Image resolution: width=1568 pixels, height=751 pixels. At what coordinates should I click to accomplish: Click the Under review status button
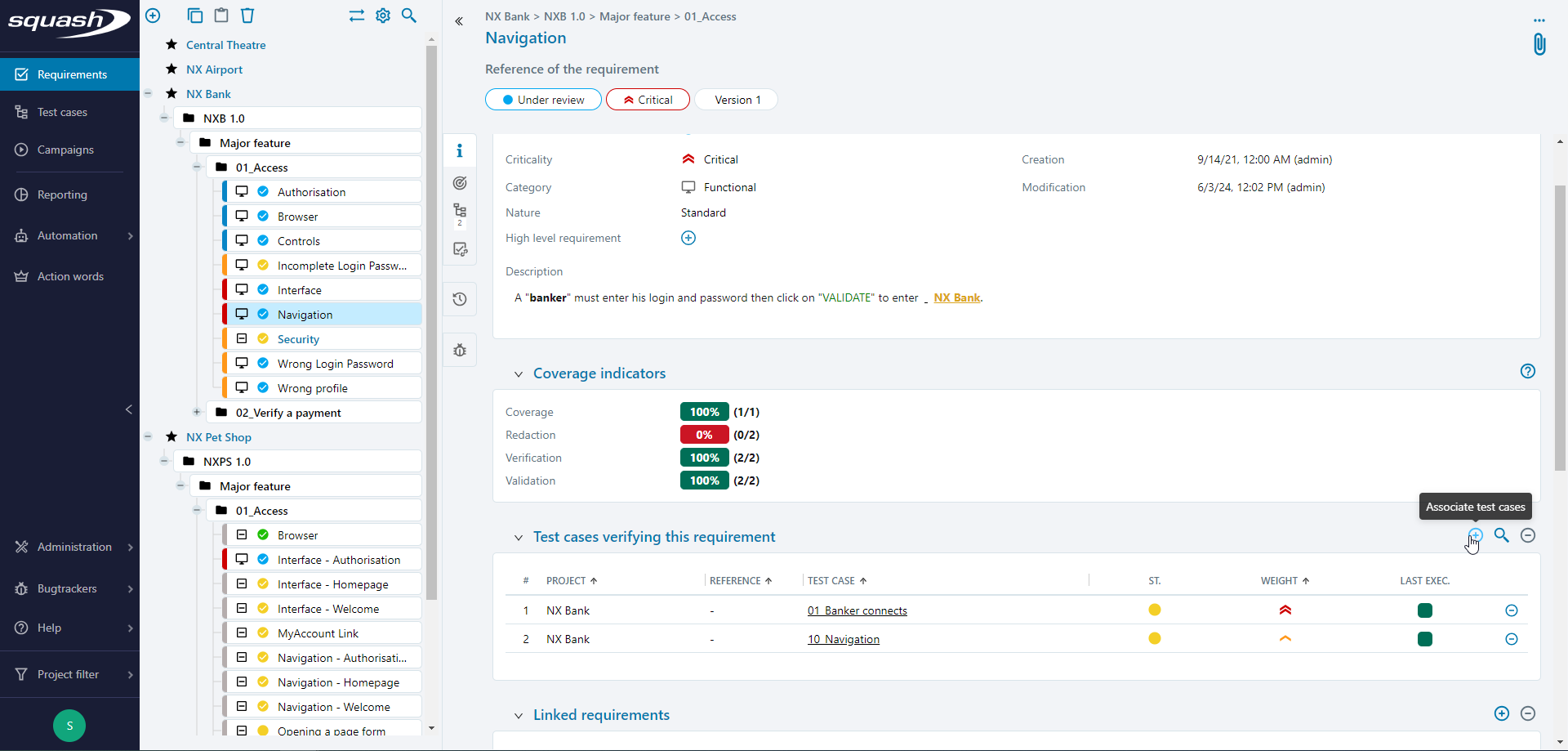pos(543,100)
